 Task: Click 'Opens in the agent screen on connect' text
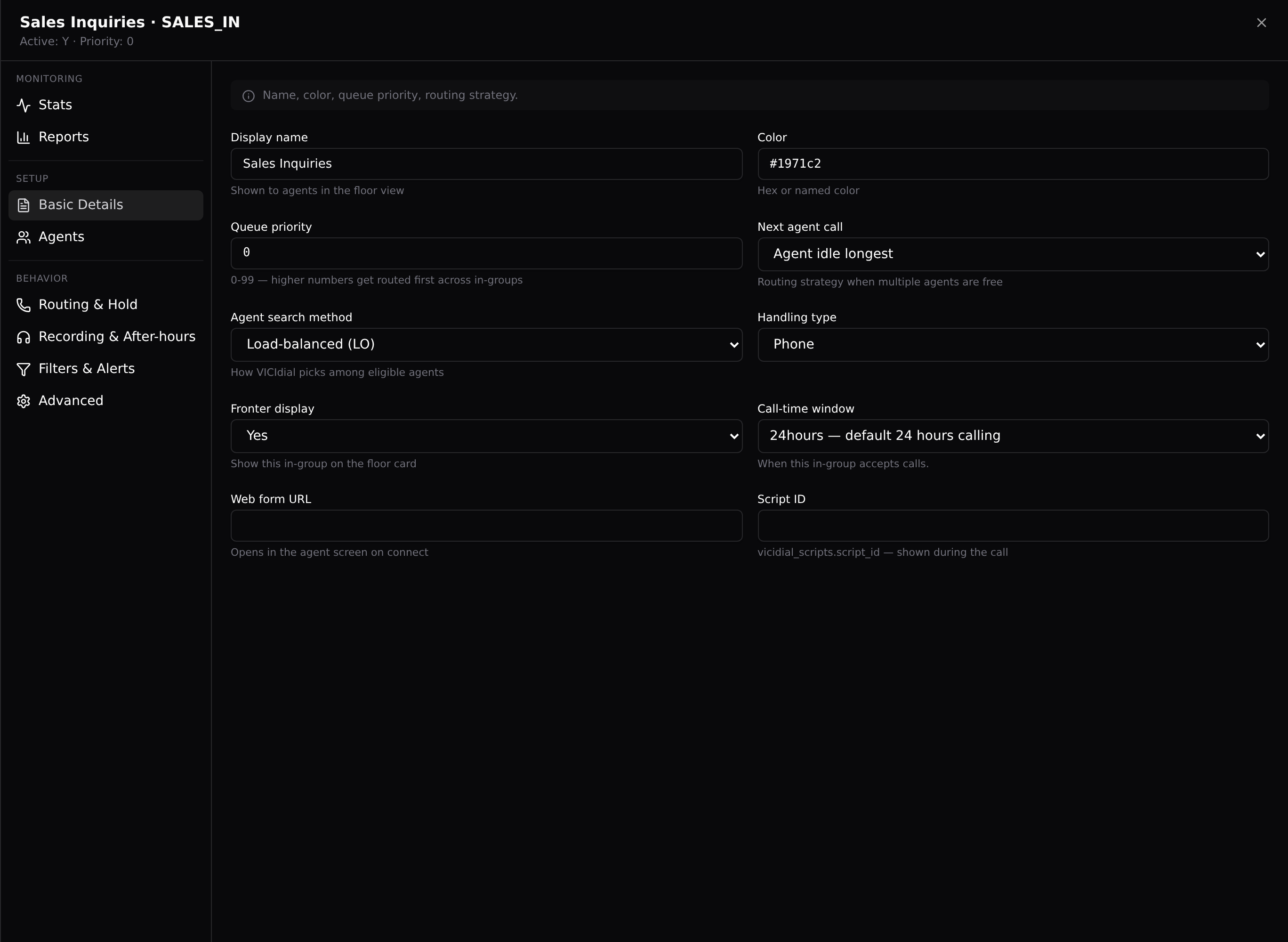(330, 552)
